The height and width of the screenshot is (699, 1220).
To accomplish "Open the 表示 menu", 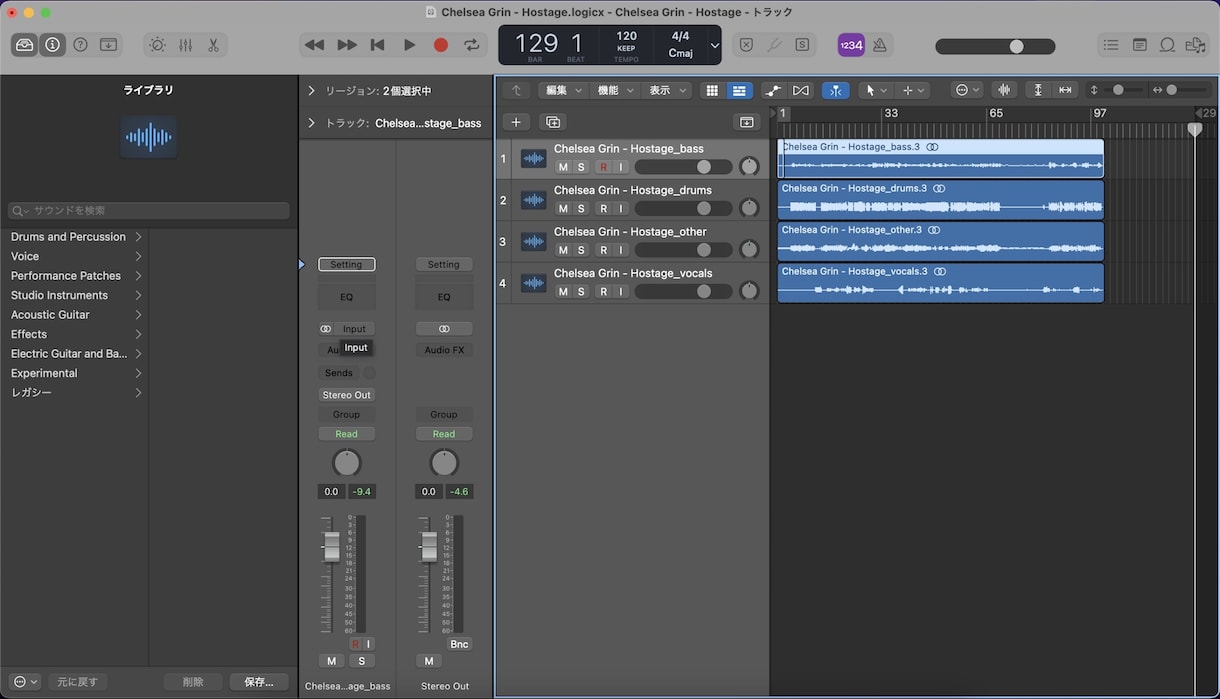I will 667,90.
